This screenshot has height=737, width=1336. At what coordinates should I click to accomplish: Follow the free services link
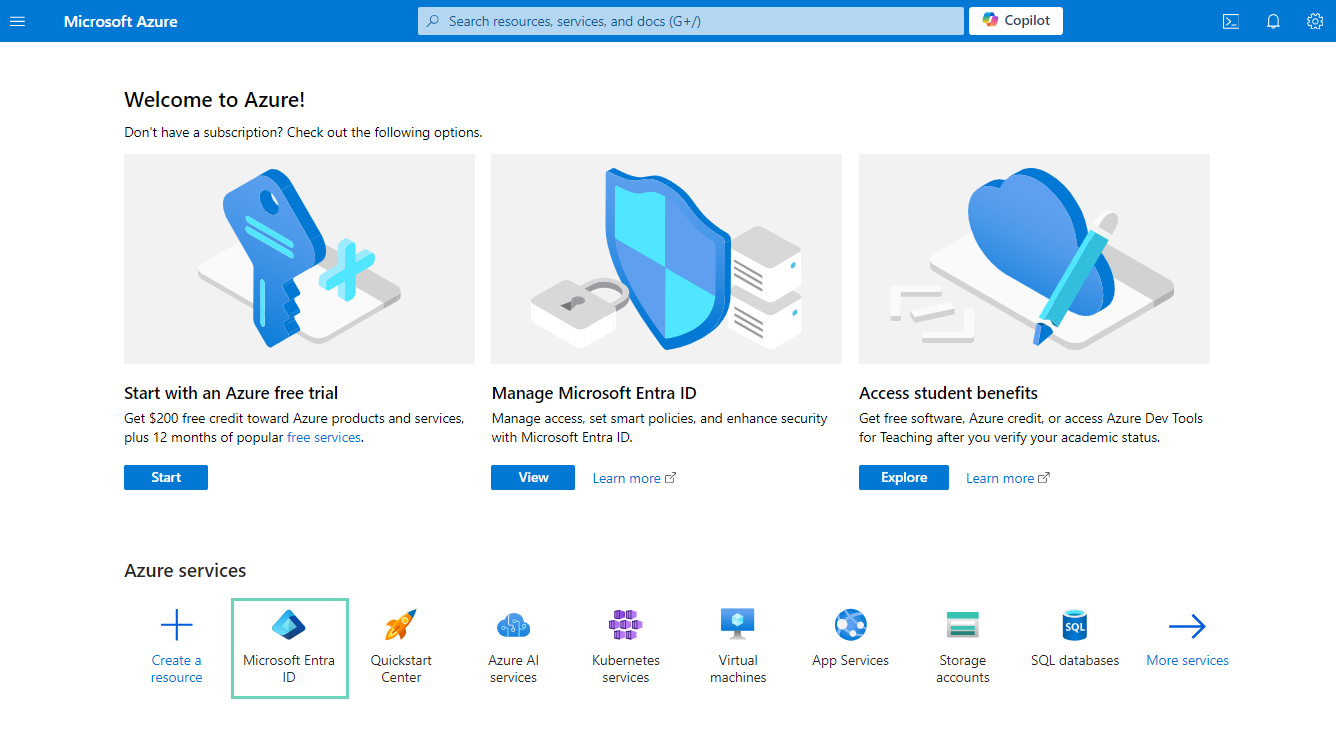pos(324,438)
